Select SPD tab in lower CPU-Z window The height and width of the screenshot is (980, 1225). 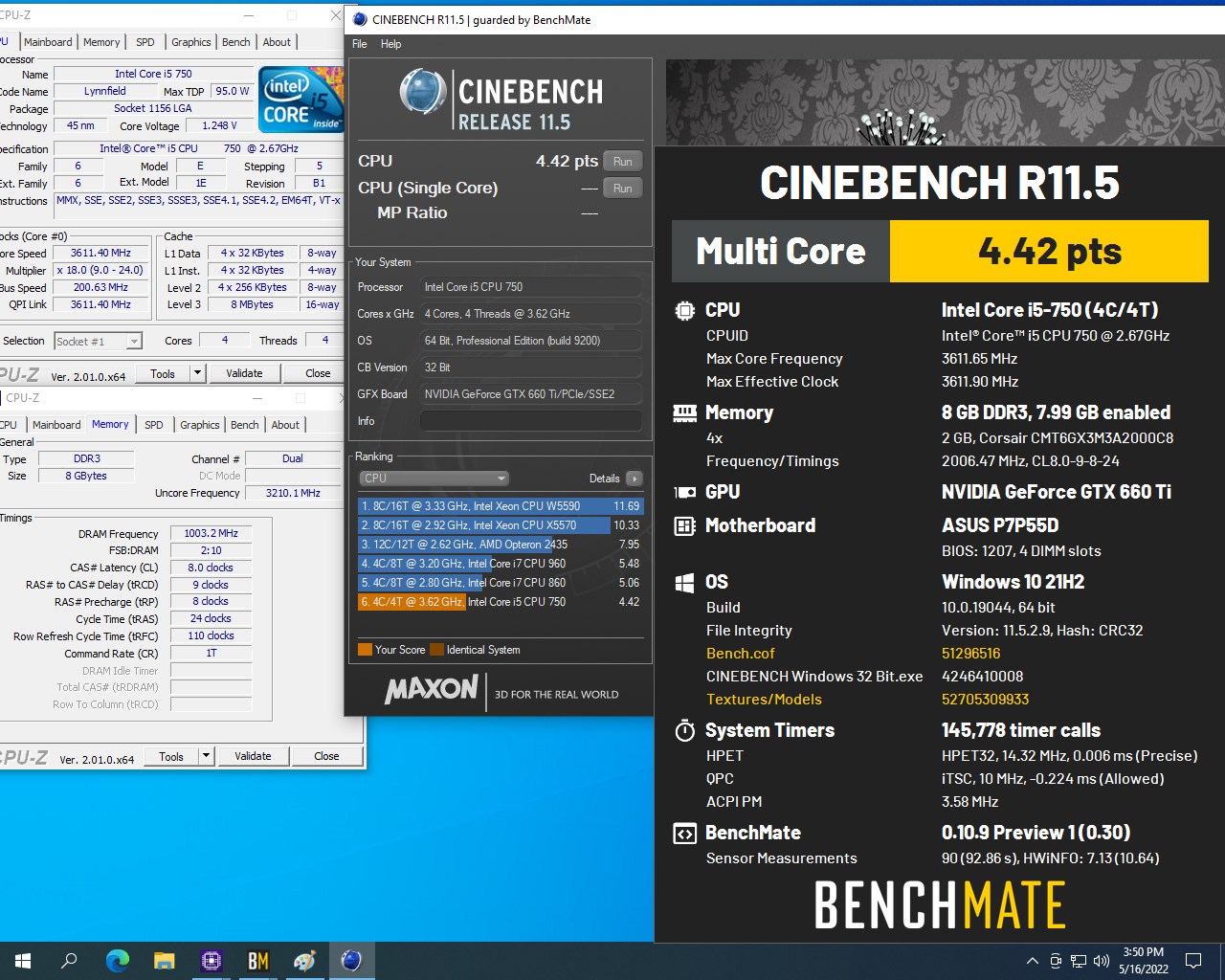[154, 425]
